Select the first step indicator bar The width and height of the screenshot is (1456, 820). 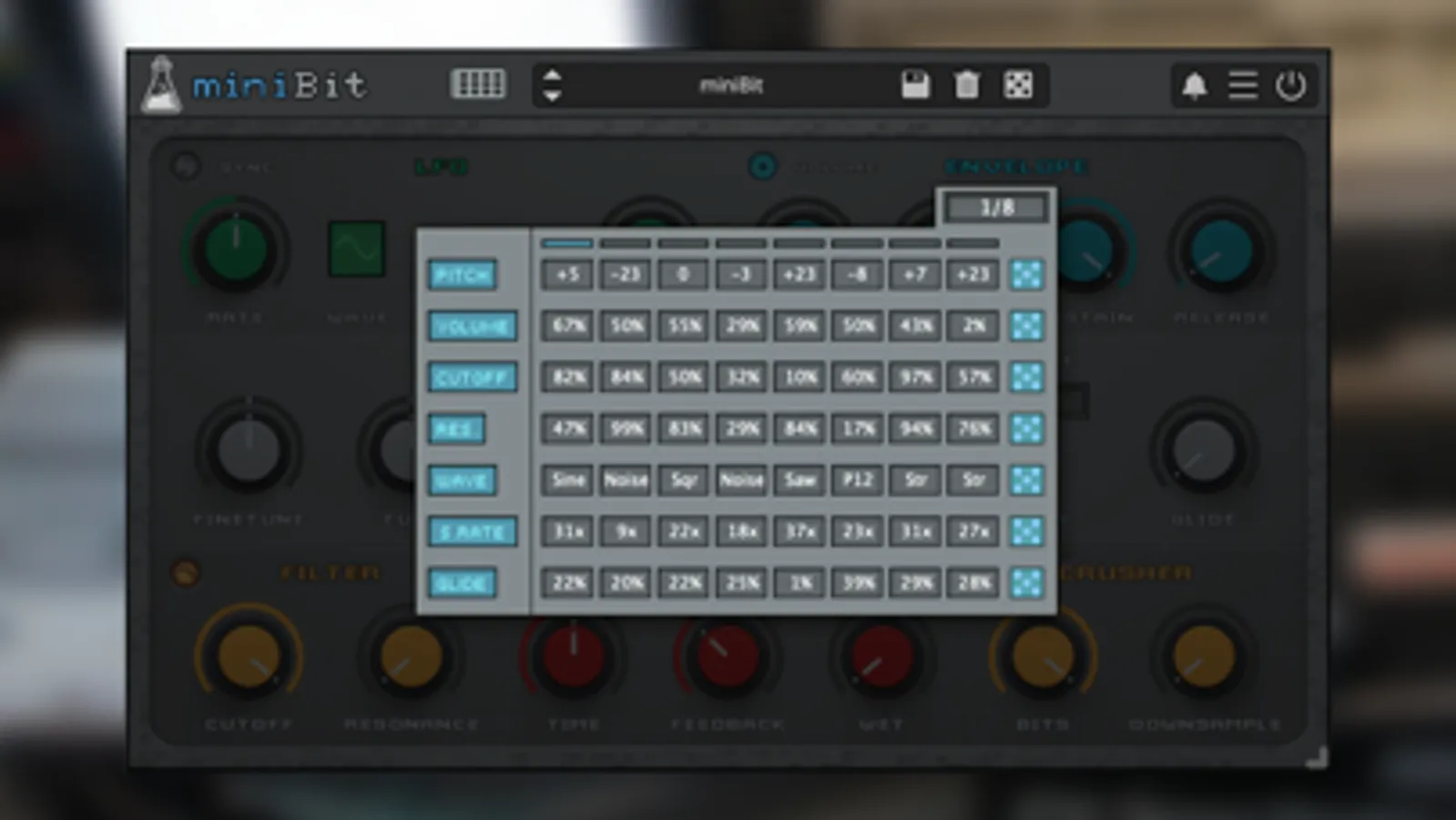click(x=568, y=243)
